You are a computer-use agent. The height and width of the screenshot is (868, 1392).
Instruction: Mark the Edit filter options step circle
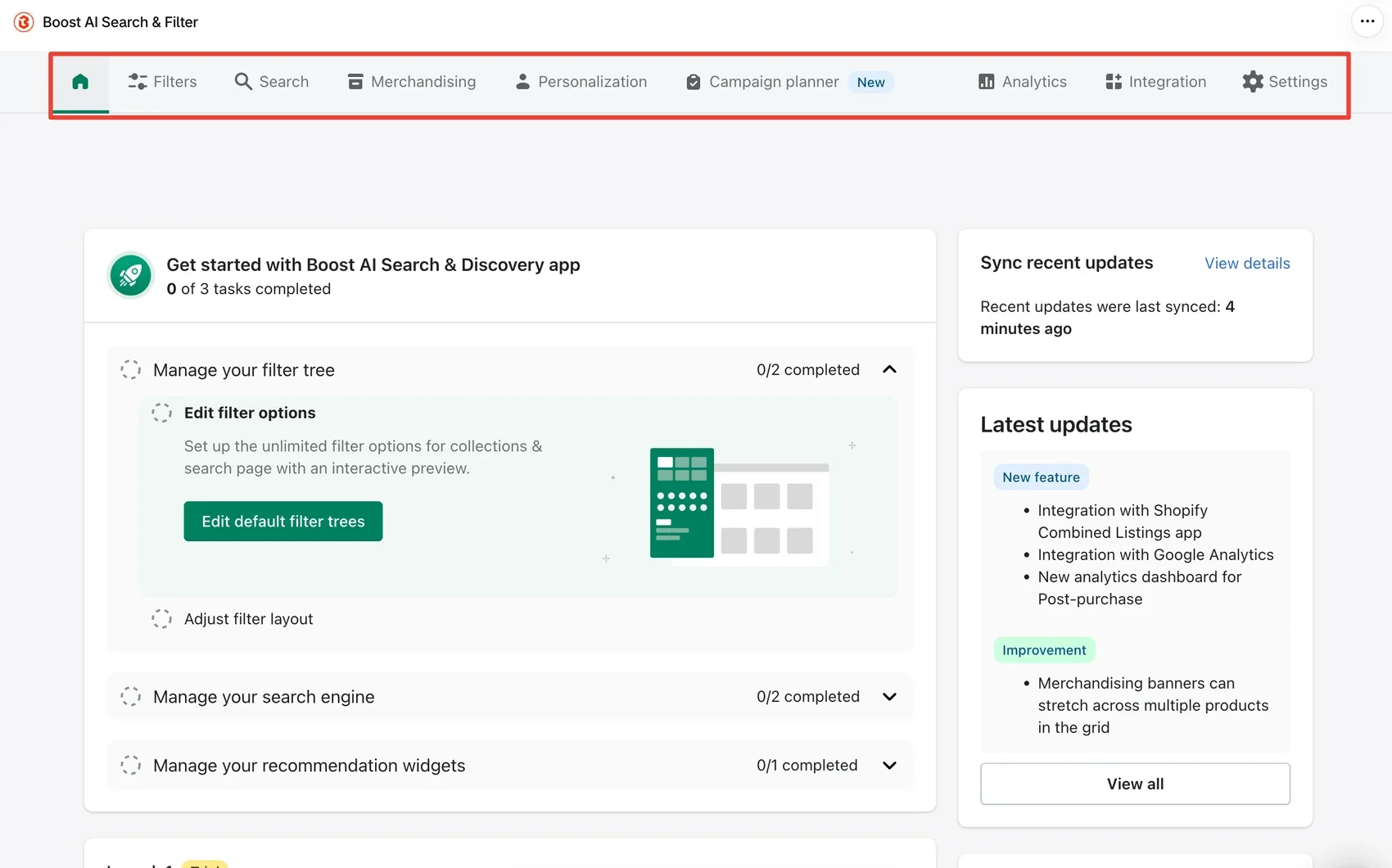tap(162, 413)
